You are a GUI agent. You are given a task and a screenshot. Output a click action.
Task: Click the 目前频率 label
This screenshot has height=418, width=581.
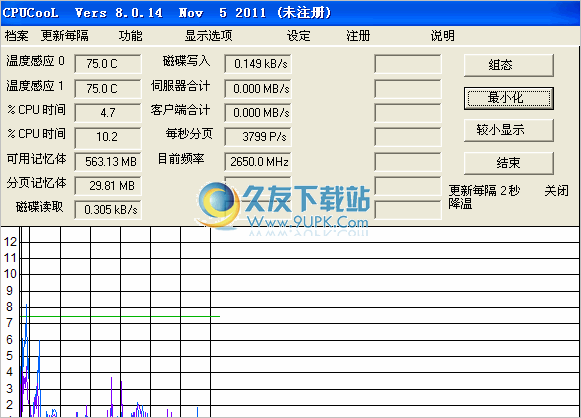[181, 159]
